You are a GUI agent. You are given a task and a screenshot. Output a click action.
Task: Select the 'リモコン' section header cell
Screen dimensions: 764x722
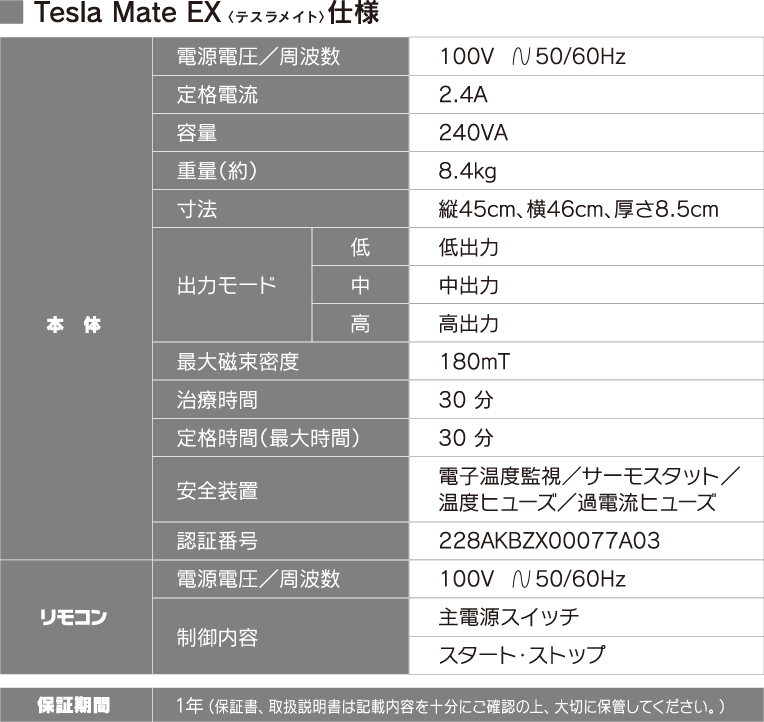tap(76, 617)
